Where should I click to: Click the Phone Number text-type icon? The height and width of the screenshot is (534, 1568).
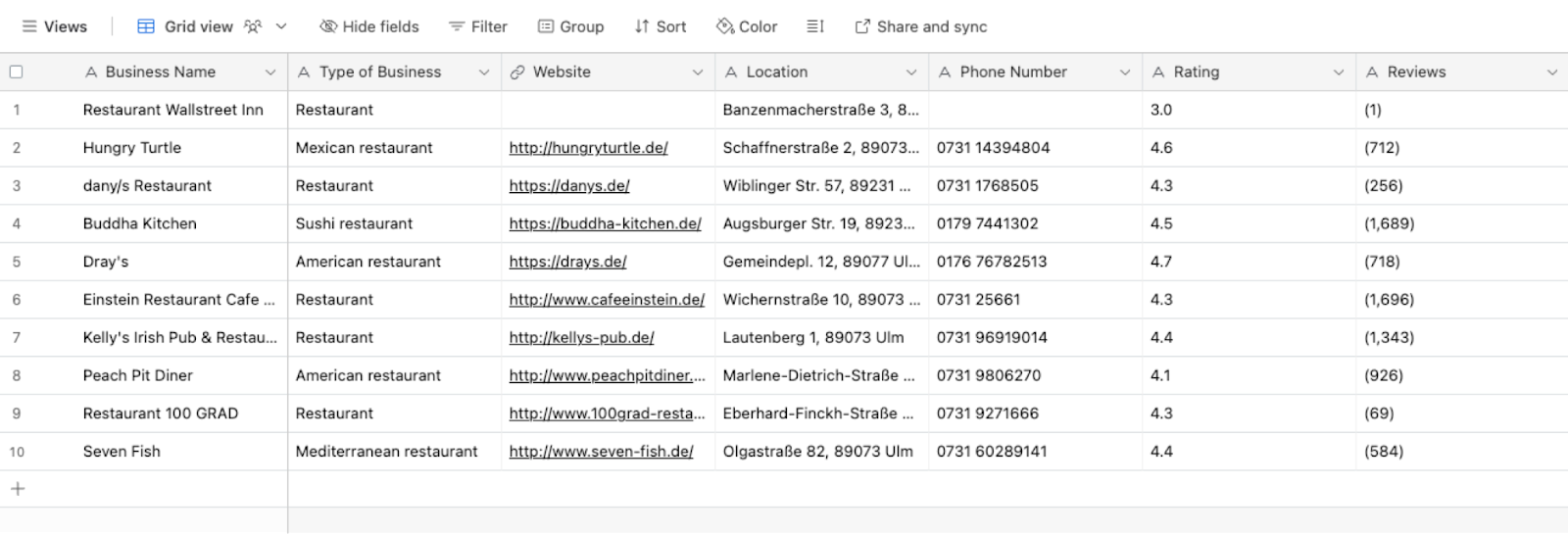(x=945, y=73)
